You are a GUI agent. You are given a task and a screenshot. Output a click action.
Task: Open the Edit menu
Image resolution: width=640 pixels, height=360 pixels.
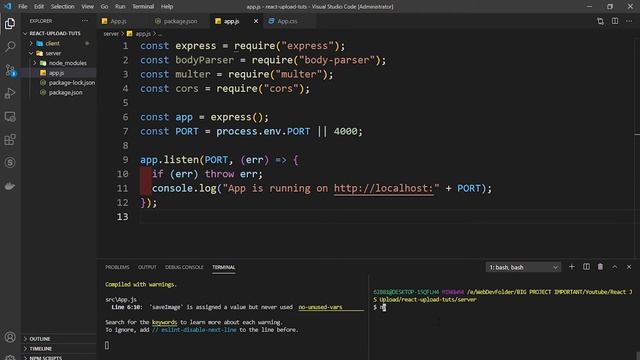[x=39, y=7]
